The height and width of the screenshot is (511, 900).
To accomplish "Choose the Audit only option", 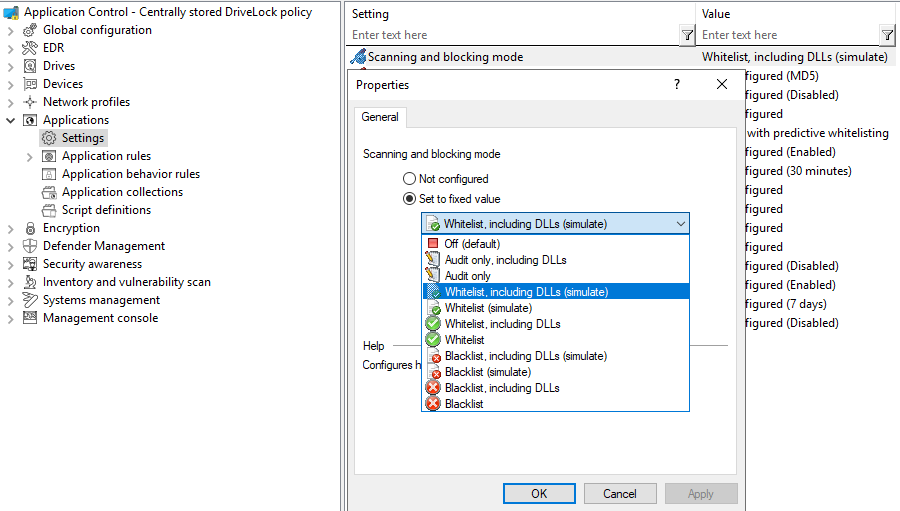I will (x=556, y=276).
